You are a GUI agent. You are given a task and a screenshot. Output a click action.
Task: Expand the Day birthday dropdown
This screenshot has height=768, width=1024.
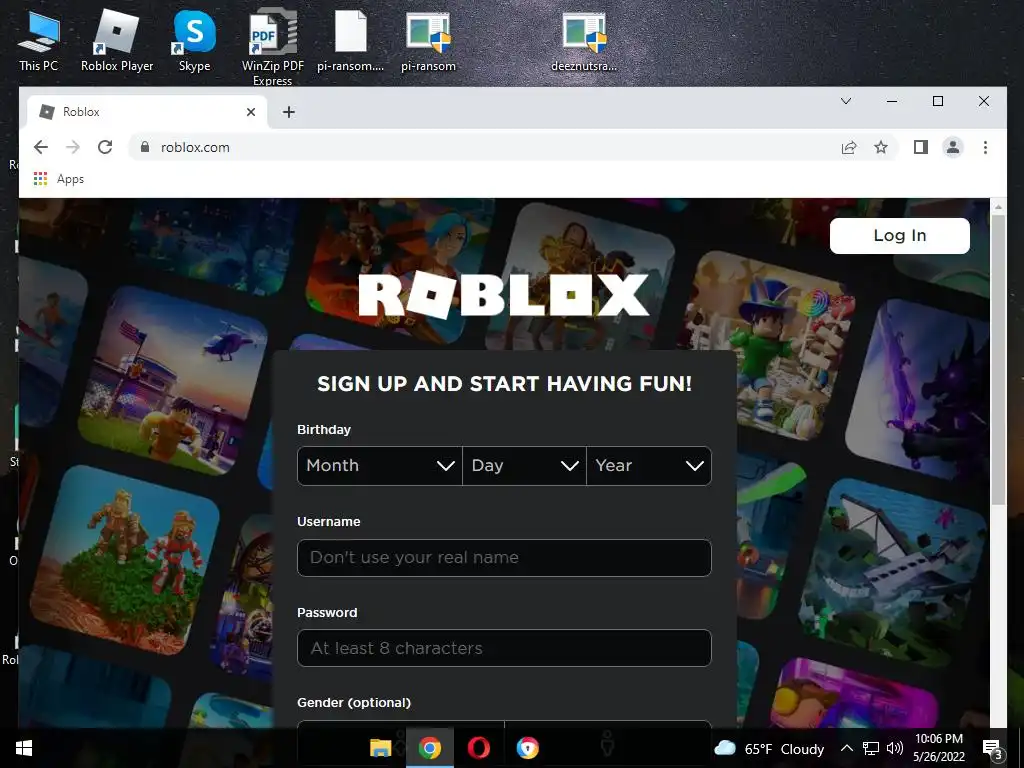(524, 466)
